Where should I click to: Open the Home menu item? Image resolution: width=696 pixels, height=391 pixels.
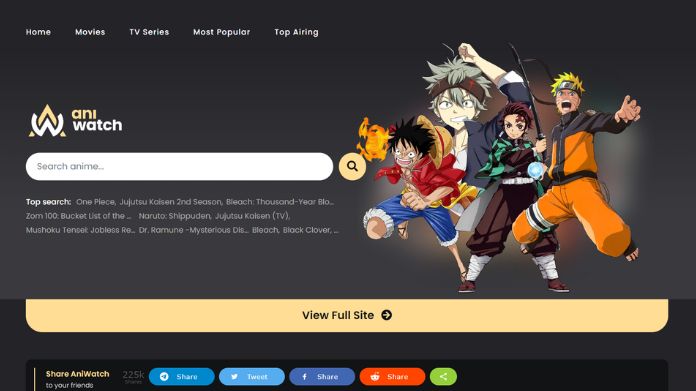(38, 32)
